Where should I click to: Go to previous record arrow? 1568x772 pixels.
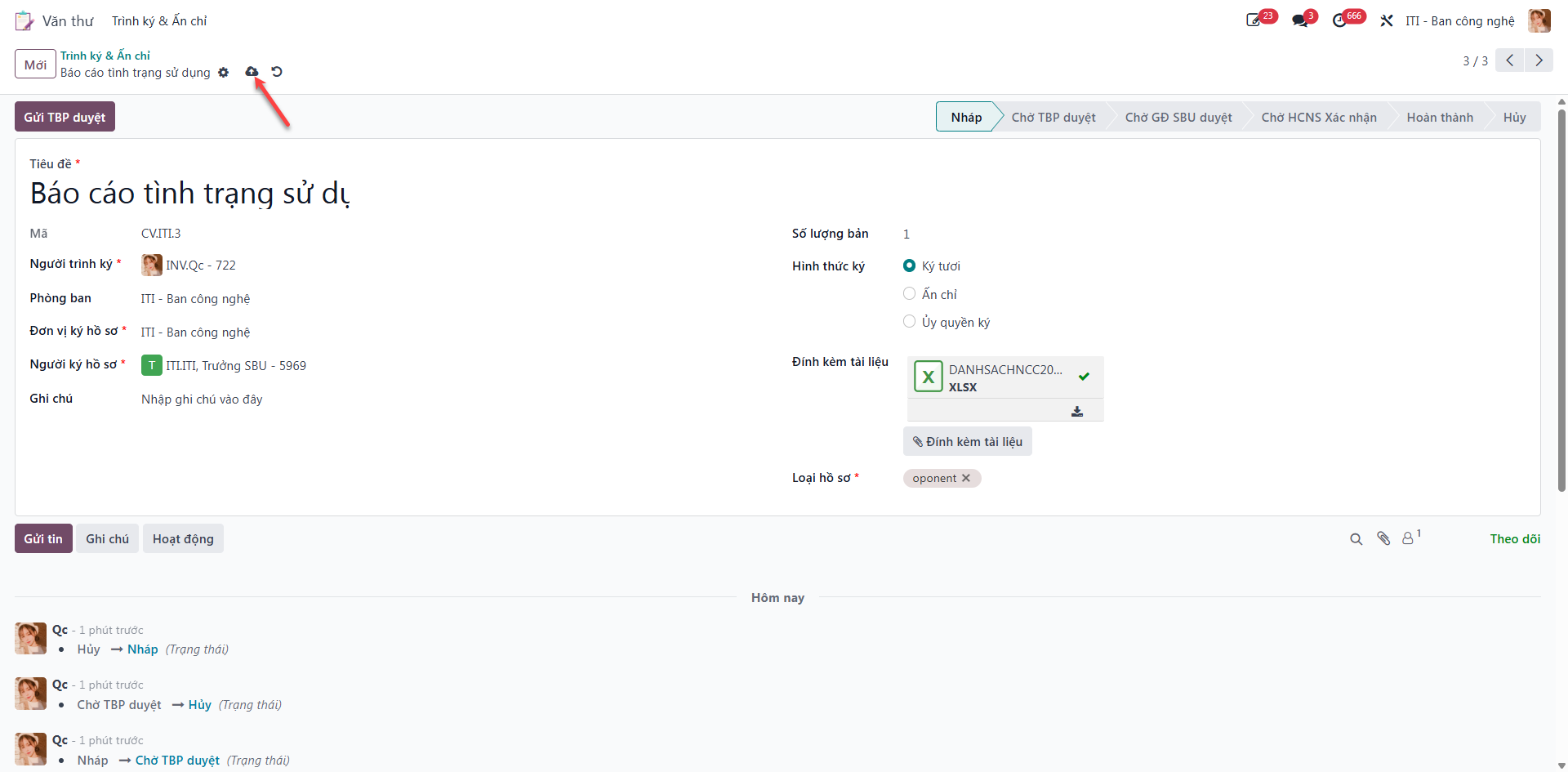[x=1510, y=60]
